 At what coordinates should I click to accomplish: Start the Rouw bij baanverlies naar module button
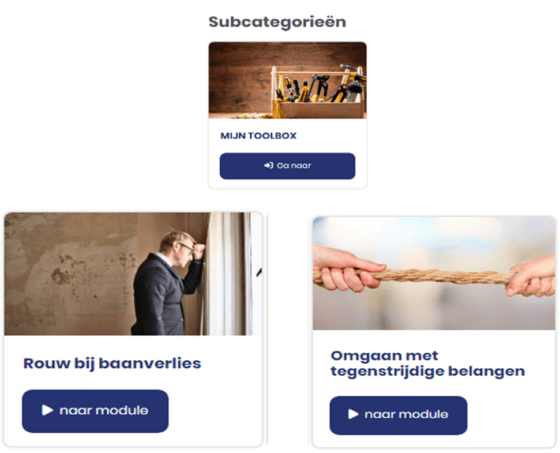[x=95, y=411]
